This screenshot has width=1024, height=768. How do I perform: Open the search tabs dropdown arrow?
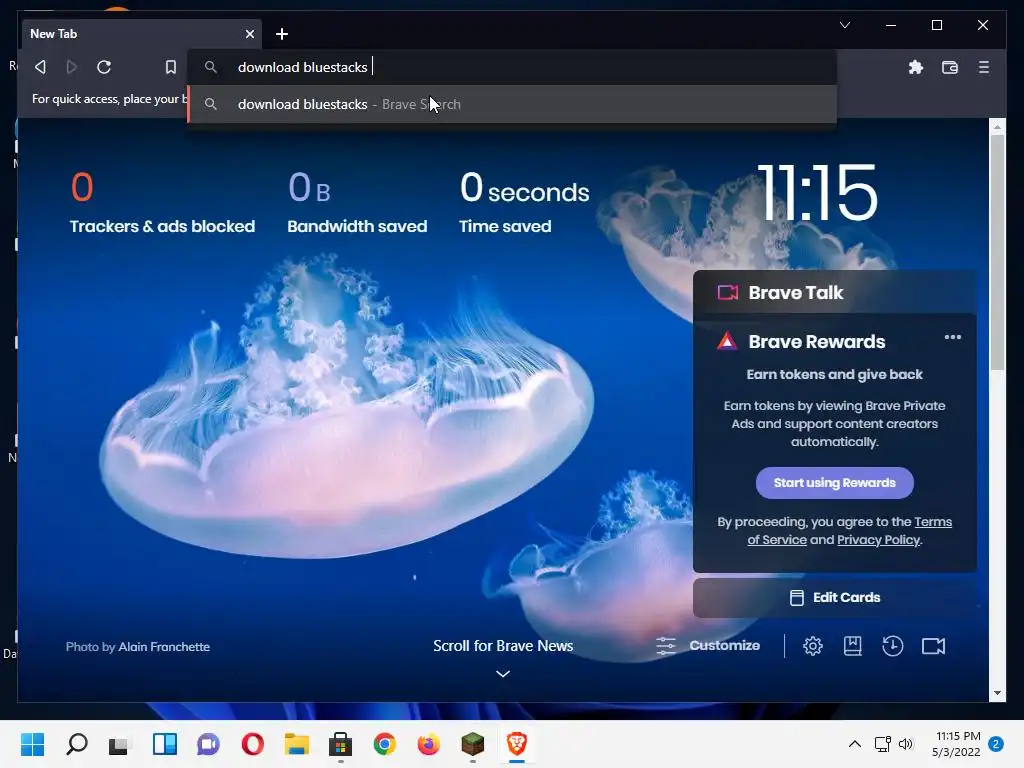click(x=844, y=25)
